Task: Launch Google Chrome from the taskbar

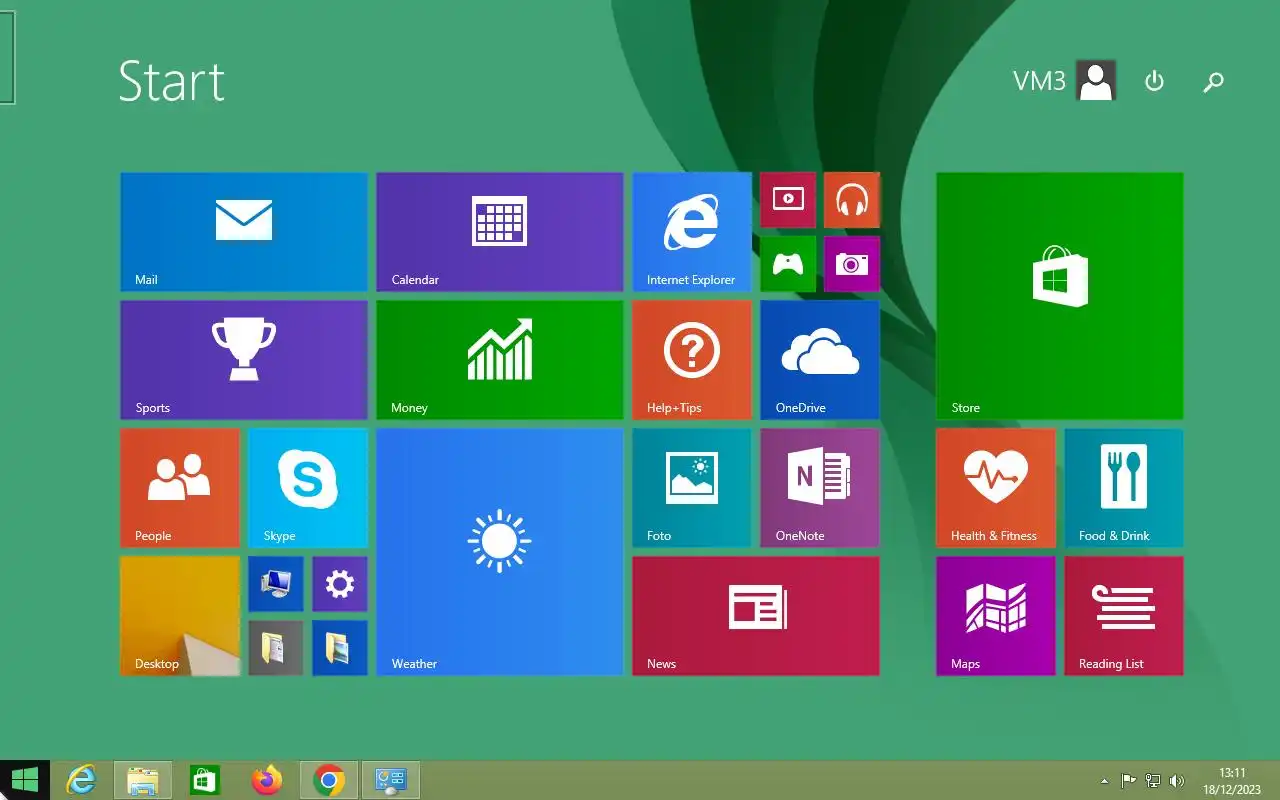Action: (329, 780)
